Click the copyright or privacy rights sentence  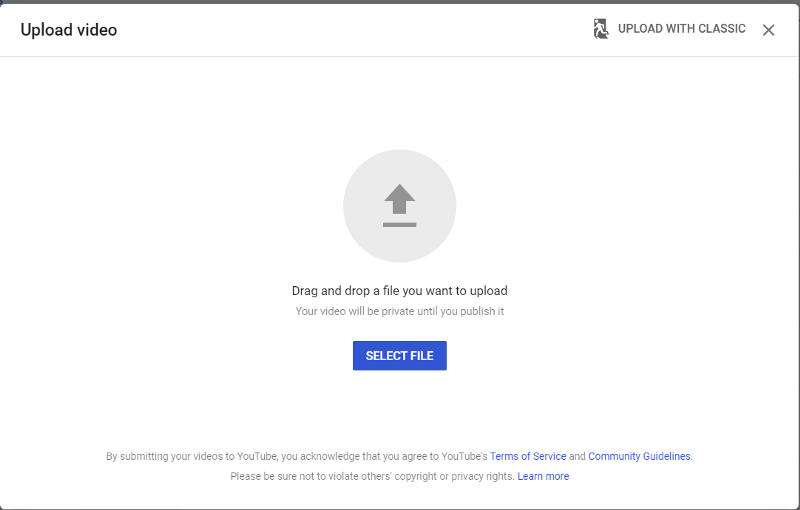coord(372,476)
